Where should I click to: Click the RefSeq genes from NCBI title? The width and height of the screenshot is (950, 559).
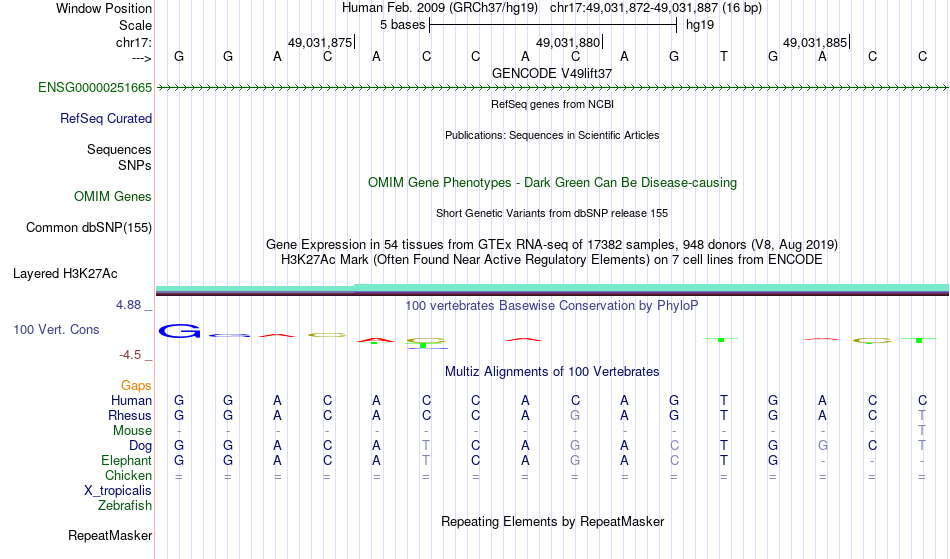552,104
